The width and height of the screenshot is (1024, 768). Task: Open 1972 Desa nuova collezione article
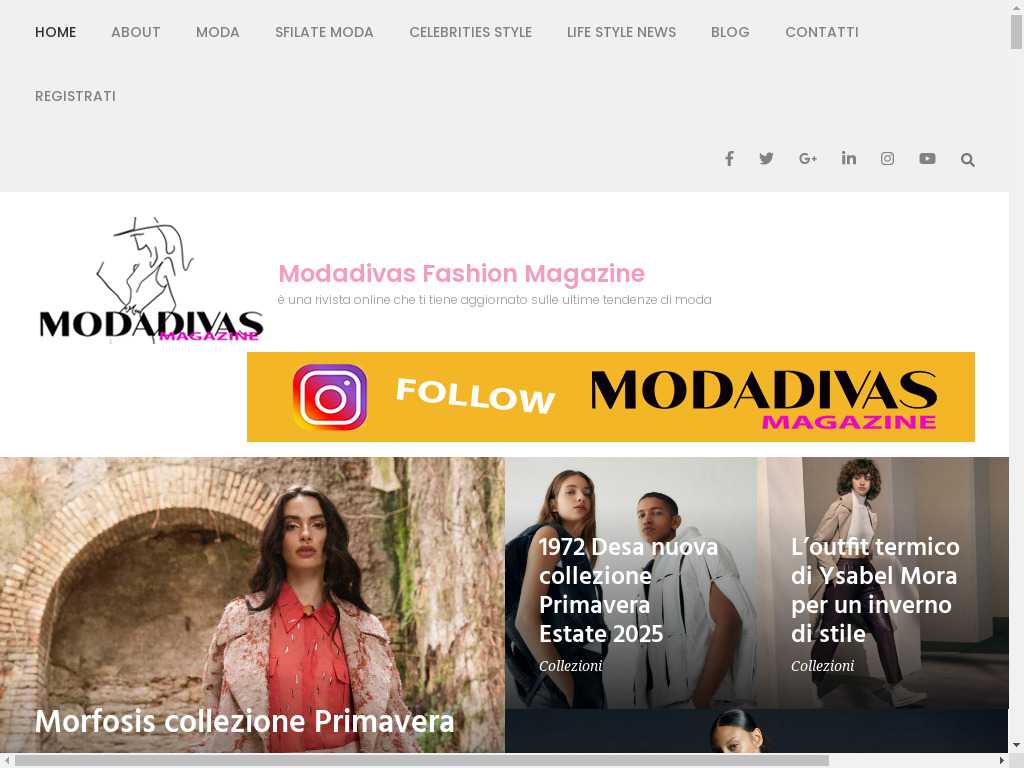[628, 590]
